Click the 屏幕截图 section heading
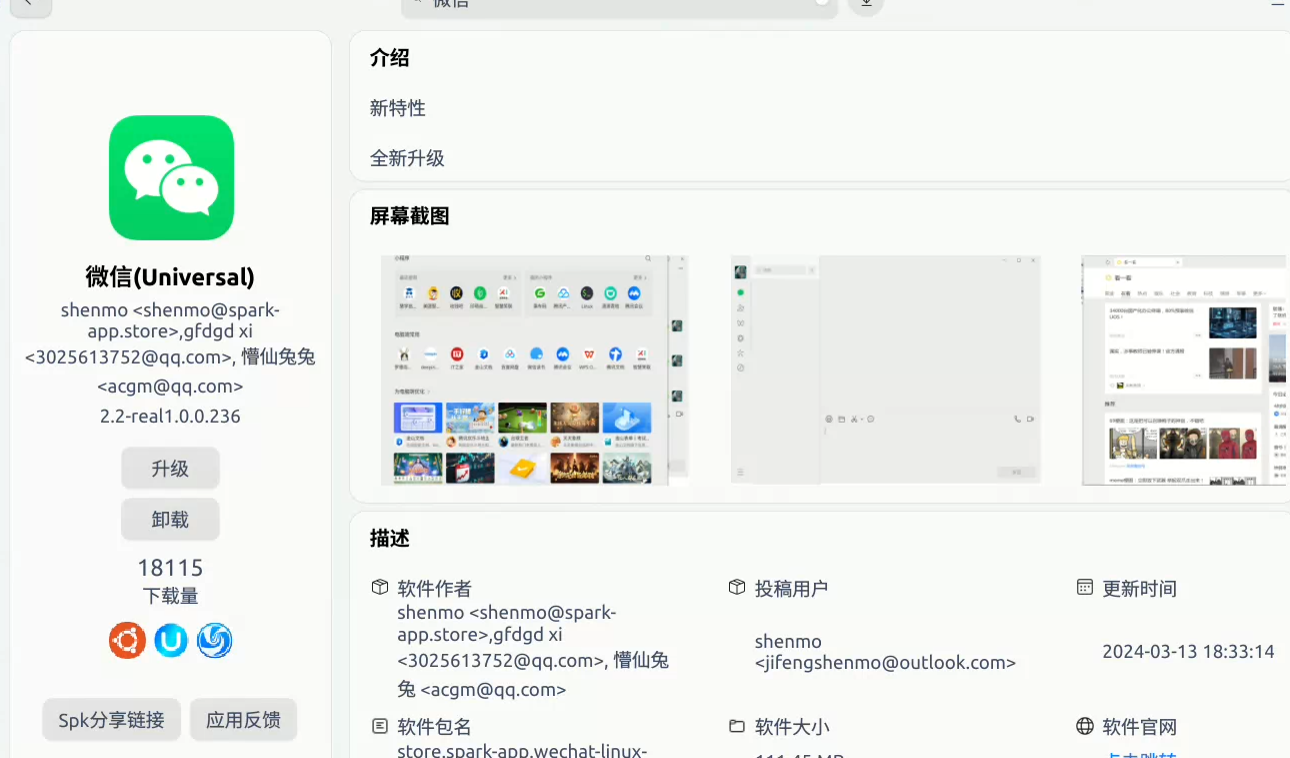1290x758 pixels. [x=410, y=216]
